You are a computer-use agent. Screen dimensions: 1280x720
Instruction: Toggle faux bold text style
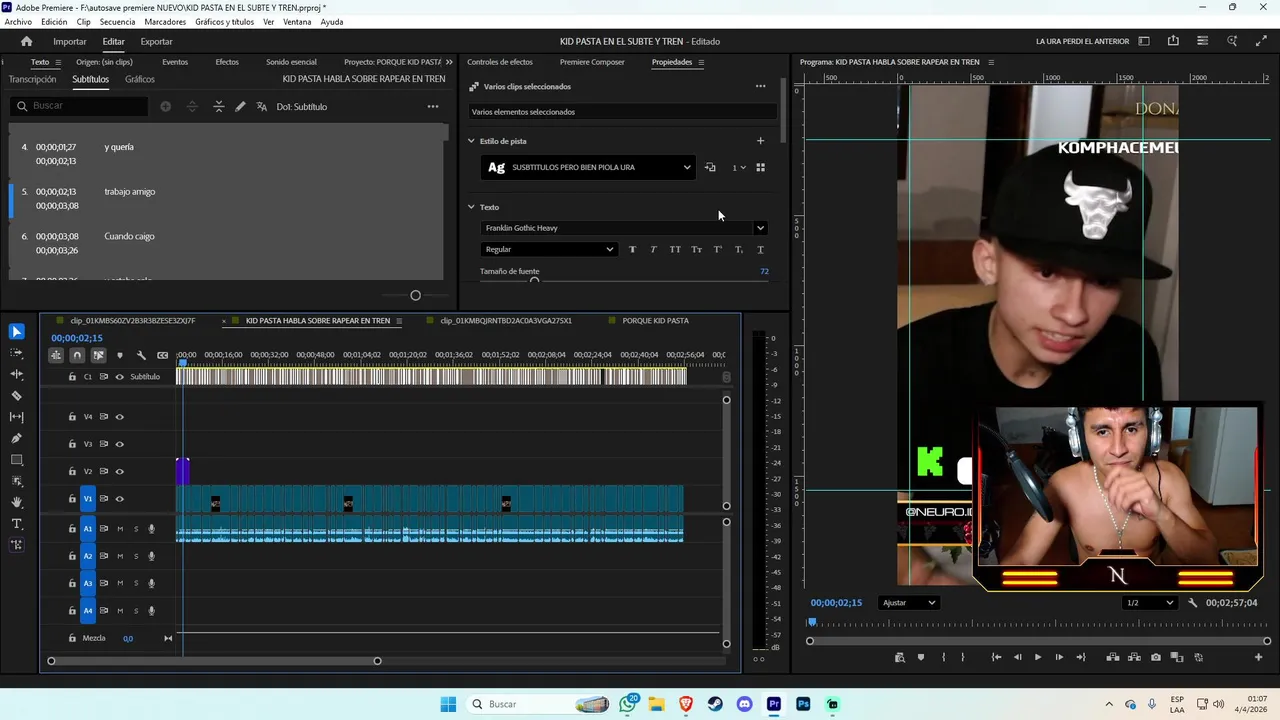632,249
